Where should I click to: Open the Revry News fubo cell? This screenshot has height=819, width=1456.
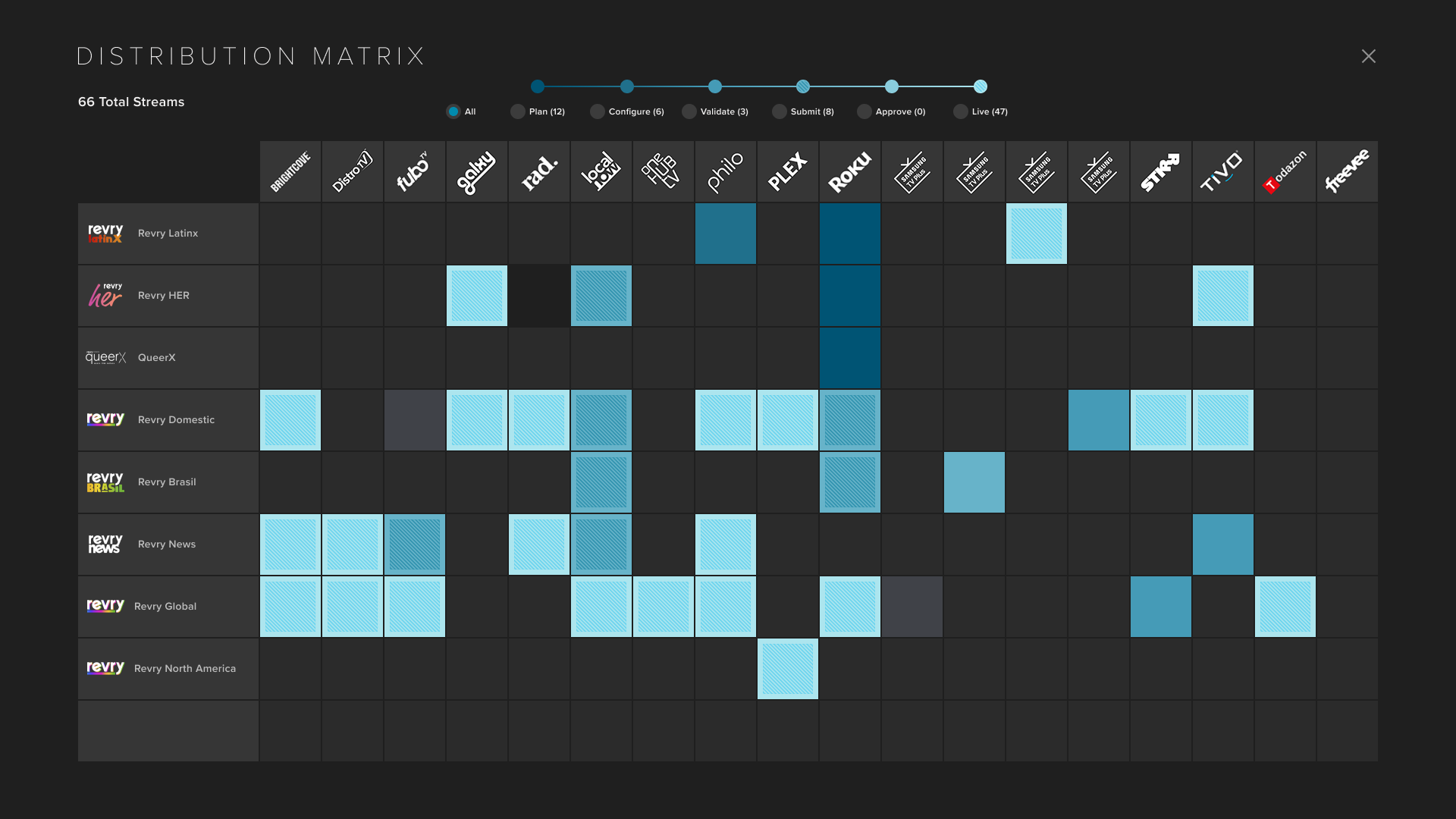415,544
